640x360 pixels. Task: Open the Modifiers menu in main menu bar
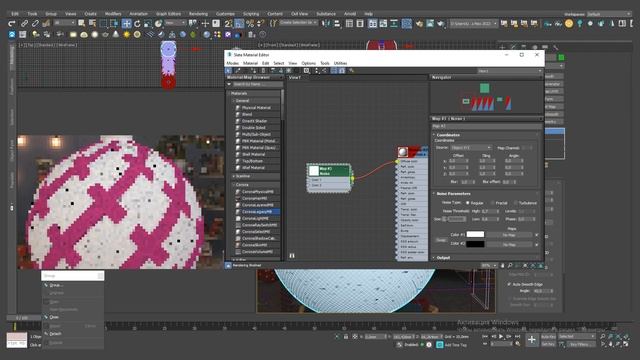pyautogui.click(x=113, y=14)
